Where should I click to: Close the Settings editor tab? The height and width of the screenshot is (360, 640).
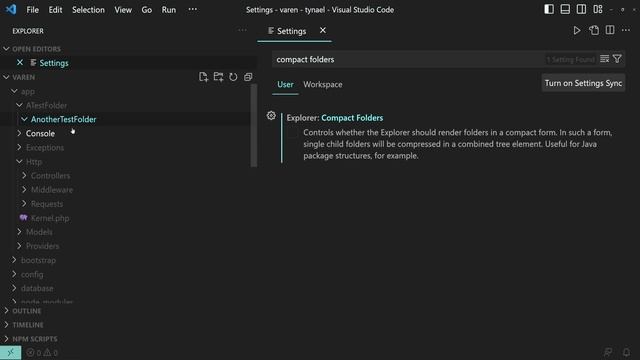pyautogui.click(x=323, y=31)
